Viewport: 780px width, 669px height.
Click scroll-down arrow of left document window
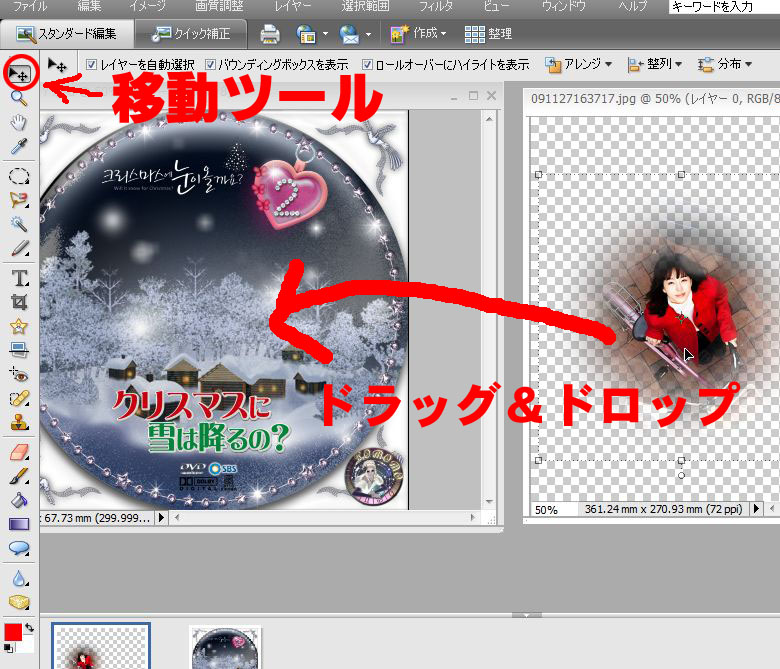click(489, 501)
